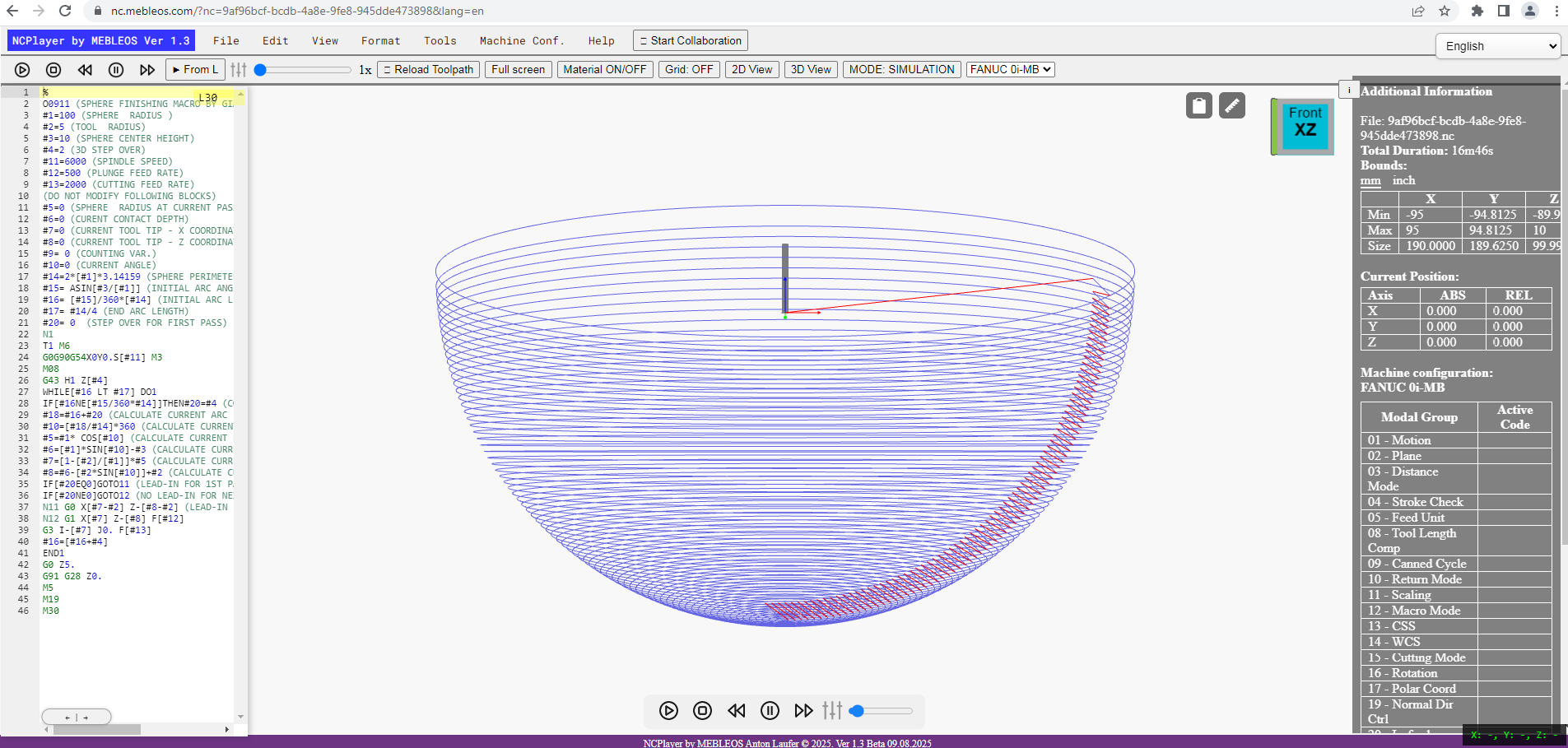Collapse the Additional Information panel
The width and height of the screenshot is (1568, 748).
[x=1349, y=89]
